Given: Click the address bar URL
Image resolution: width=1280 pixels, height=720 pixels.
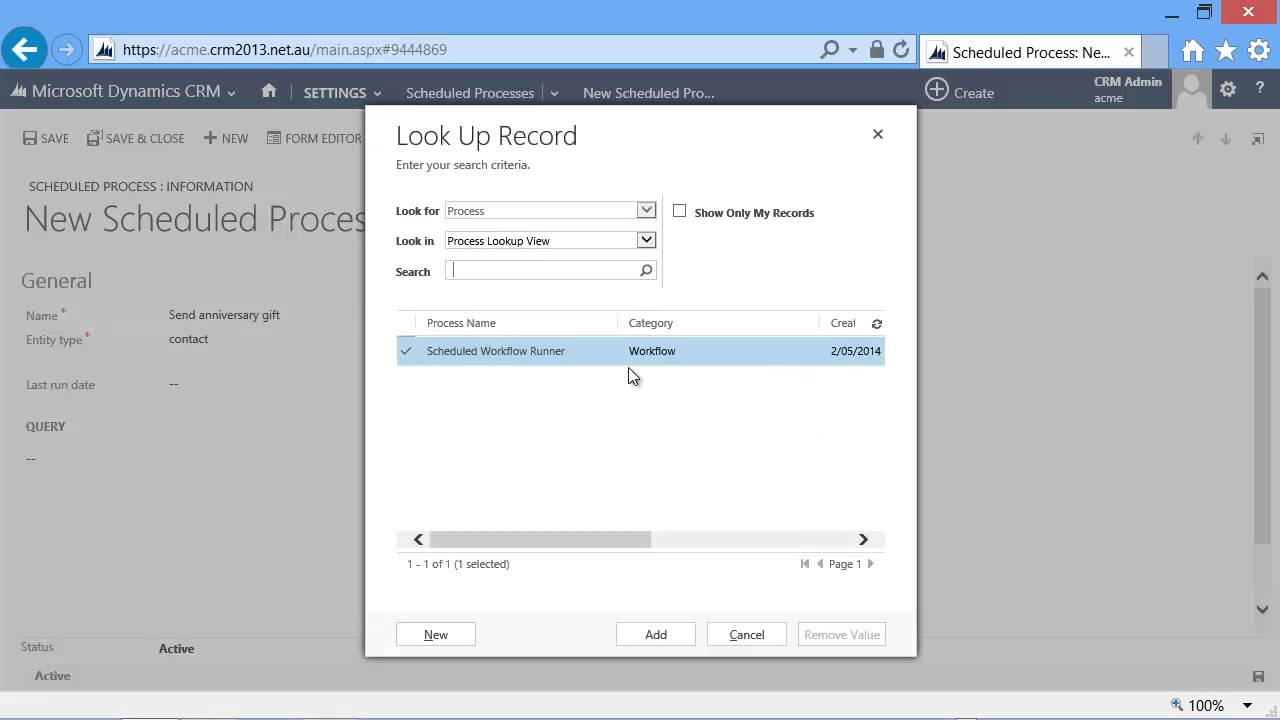Looking at the screenshot, I should [285, 49].
